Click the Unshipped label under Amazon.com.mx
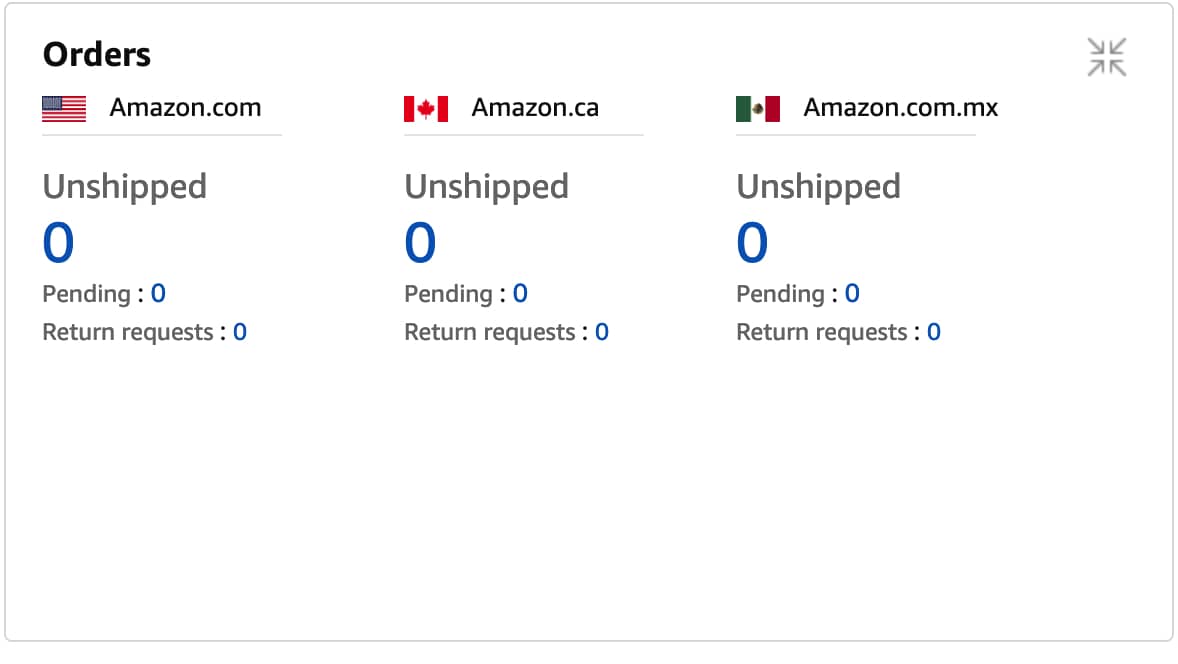Image resolution: width=1178 pixels, height=664 pixels. click(818, 186)
